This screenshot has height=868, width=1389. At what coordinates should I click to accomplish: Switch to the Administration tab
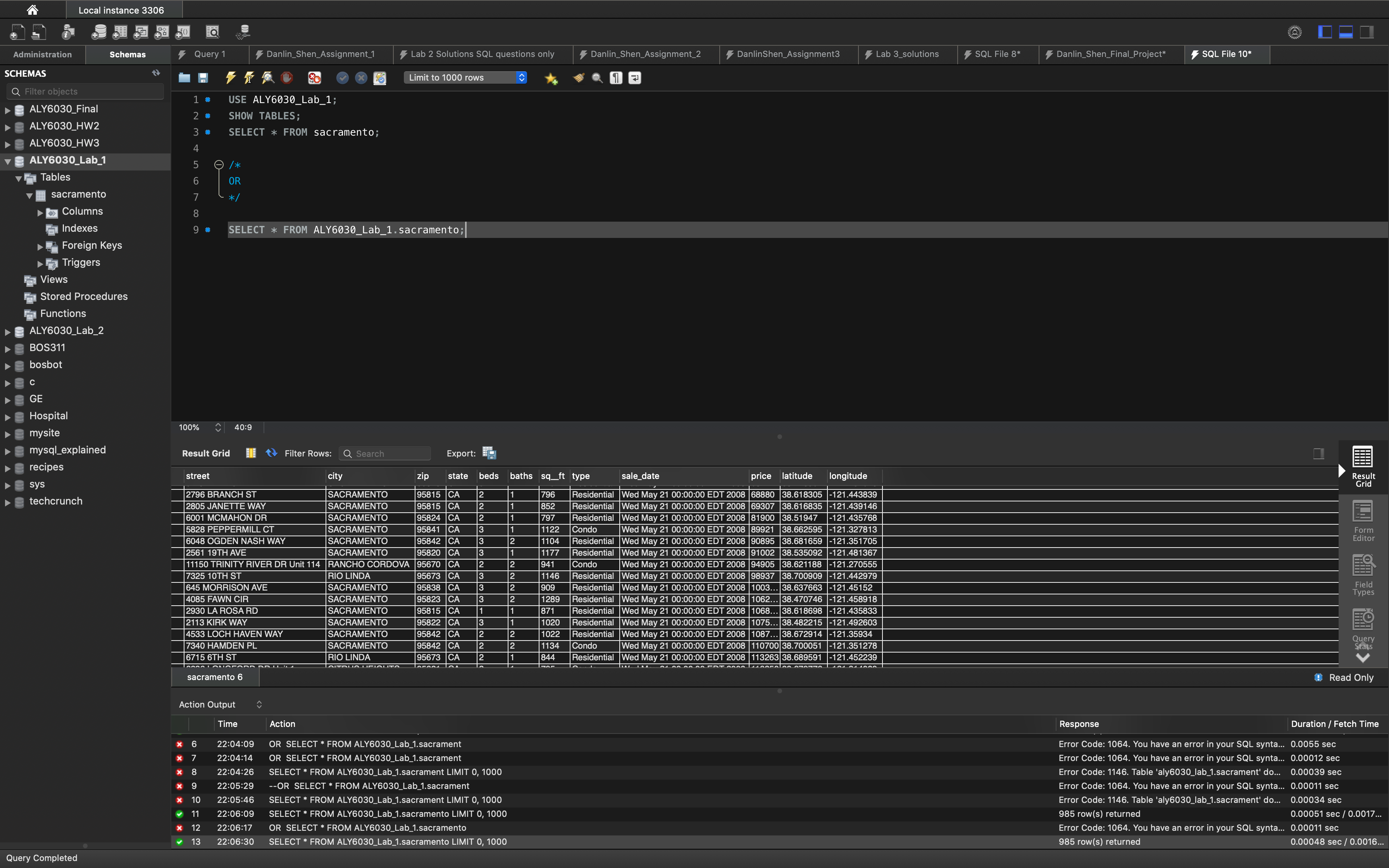click(x=43, y=54)
